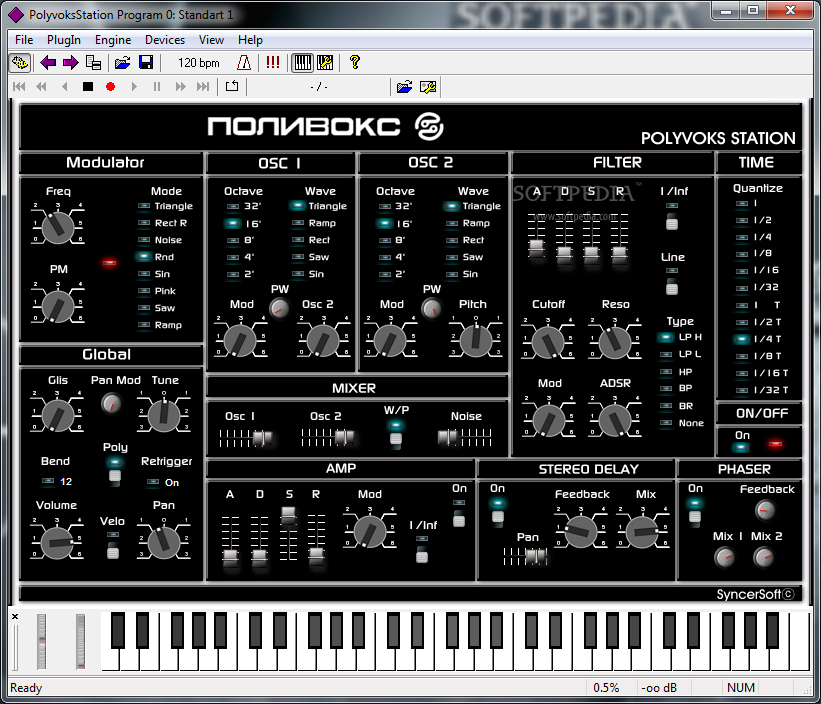Screen dimensions: 821x704
Task: Click the fast rewind transport button
Action: click(x=41, y=87)
